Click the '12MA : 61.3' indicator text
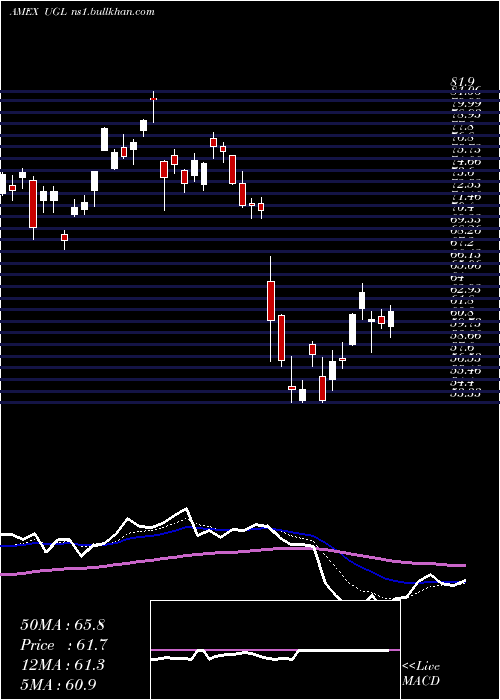Screen dimensions: 500x700 tap(62, 665)
